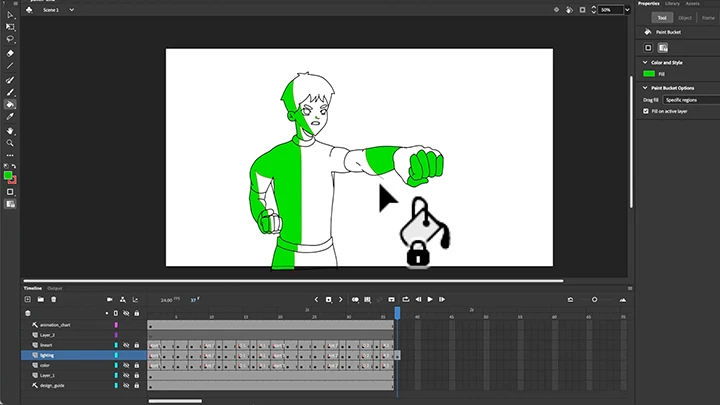
Task: Open the Scene 1 dropdown
Action: point(72,10)
